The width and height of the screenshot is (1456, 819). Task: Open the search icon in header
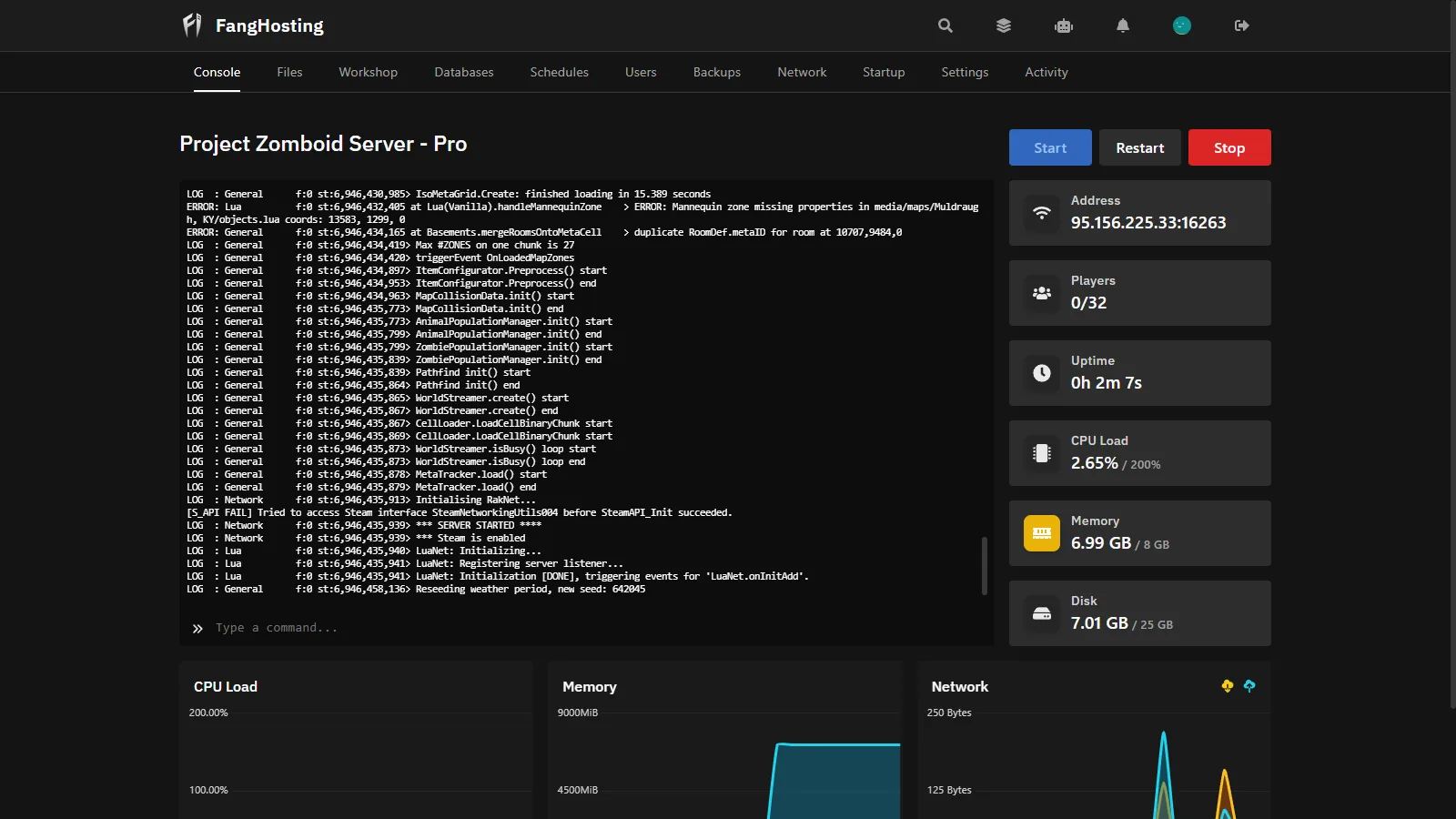[945, 25]
